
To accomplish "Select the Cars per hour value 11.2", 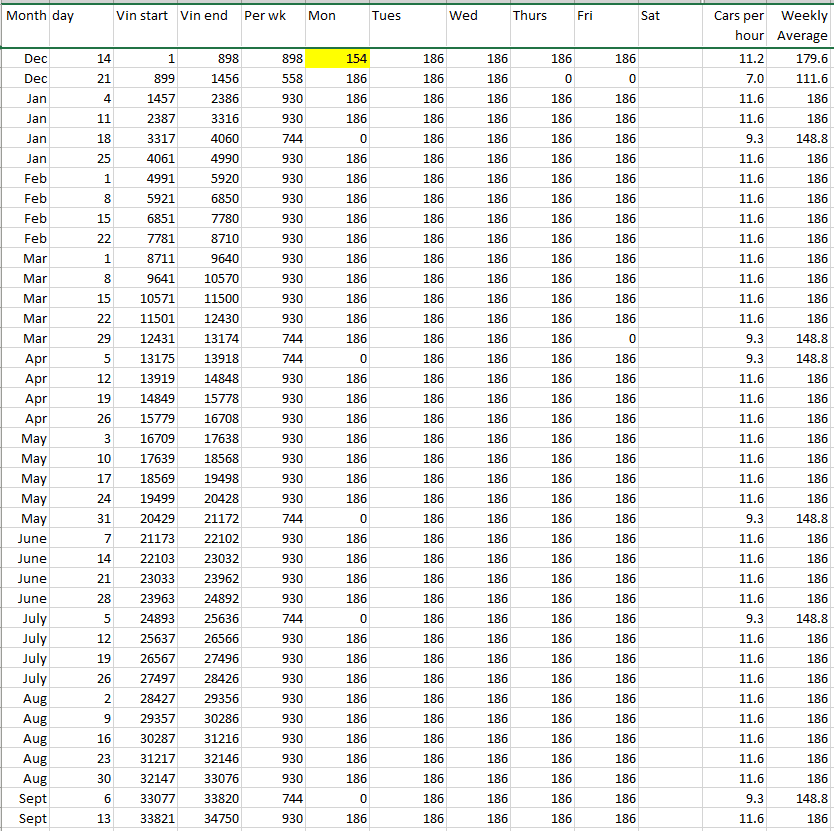I will tap(737, 59).
